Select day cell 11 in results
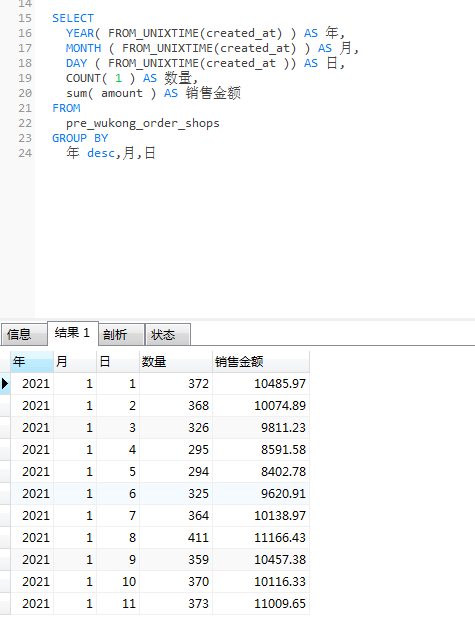This screenshot has height=631, width=475. pos(118,604)
